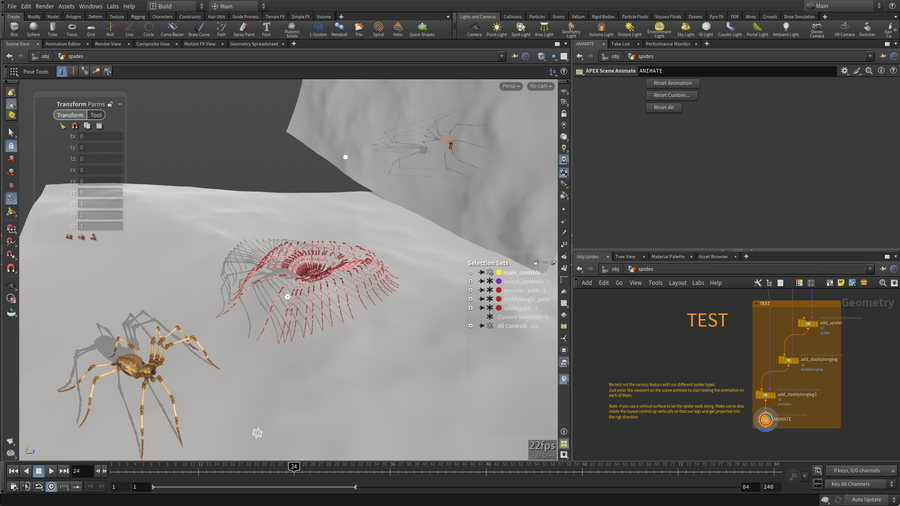The height and width of the screenshot is (506, 900).
Task: Toggle visibility of main_controls selection set
Action: click(x=471, y=273)
